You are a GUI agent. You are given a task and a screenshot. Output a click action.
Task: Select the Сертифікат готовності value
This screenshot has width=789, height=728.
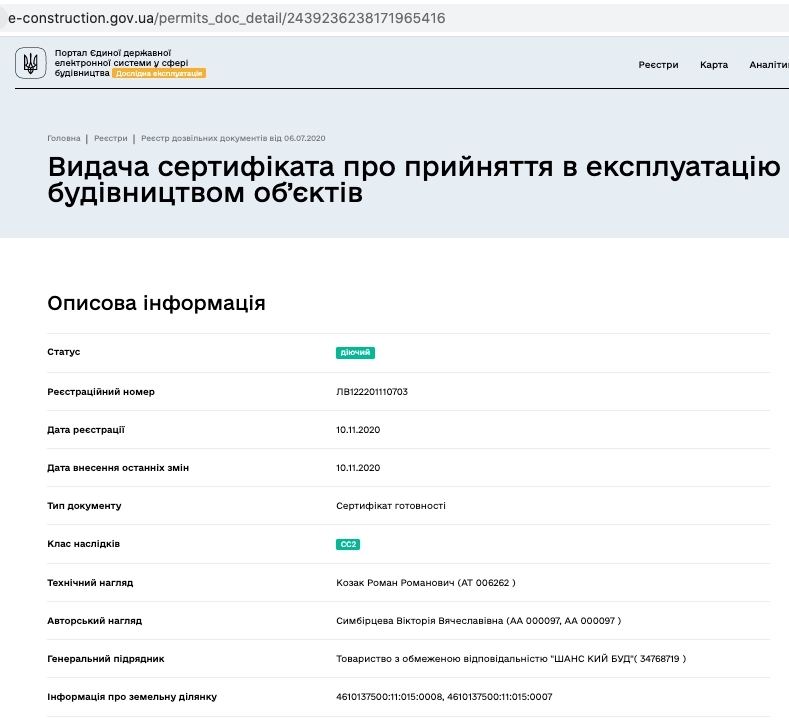tap(391, 506)
